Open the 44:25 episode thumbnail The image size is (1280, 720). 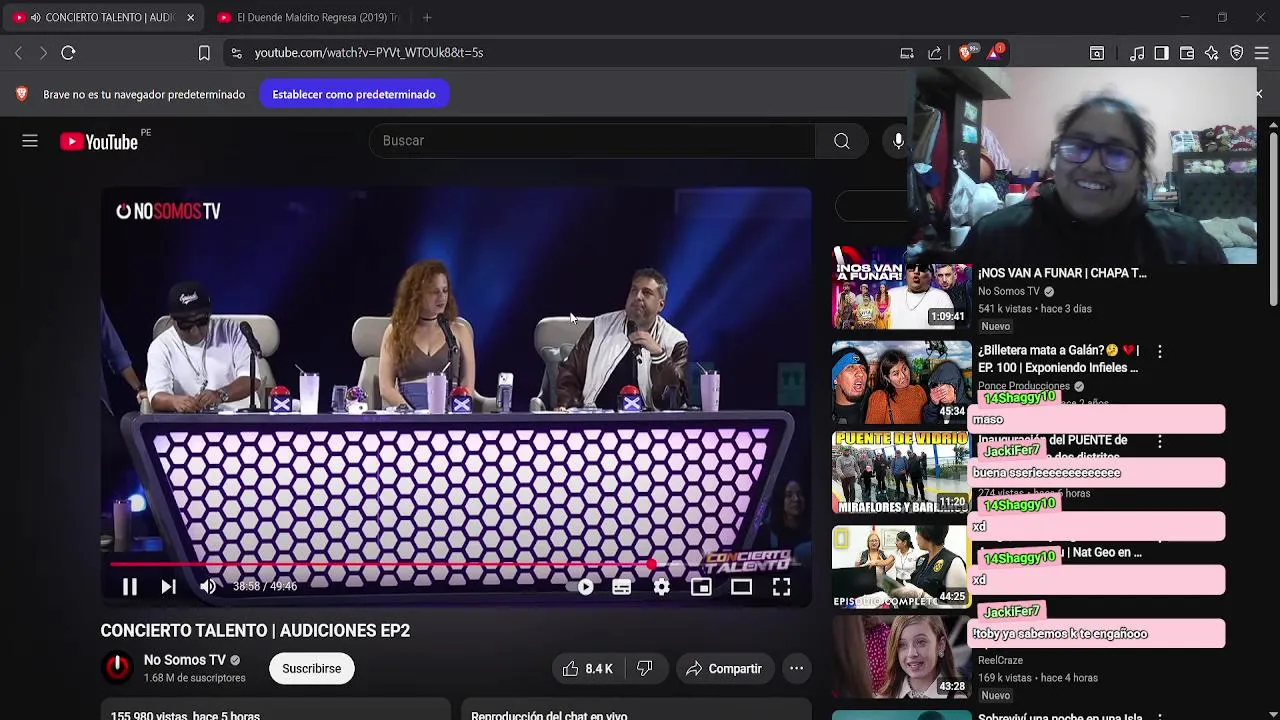901,566
